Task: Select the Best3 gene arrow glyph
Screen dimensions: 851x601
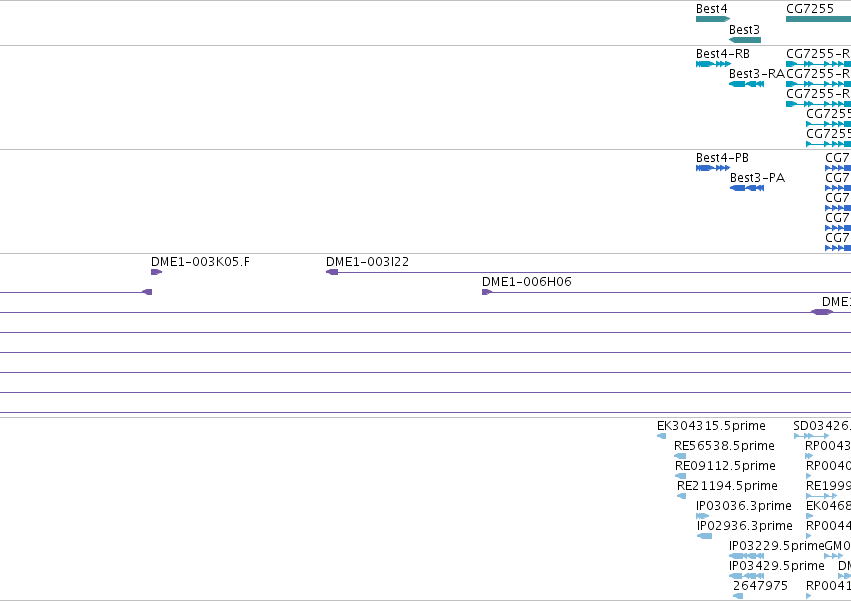Action: tap(745, 40)
